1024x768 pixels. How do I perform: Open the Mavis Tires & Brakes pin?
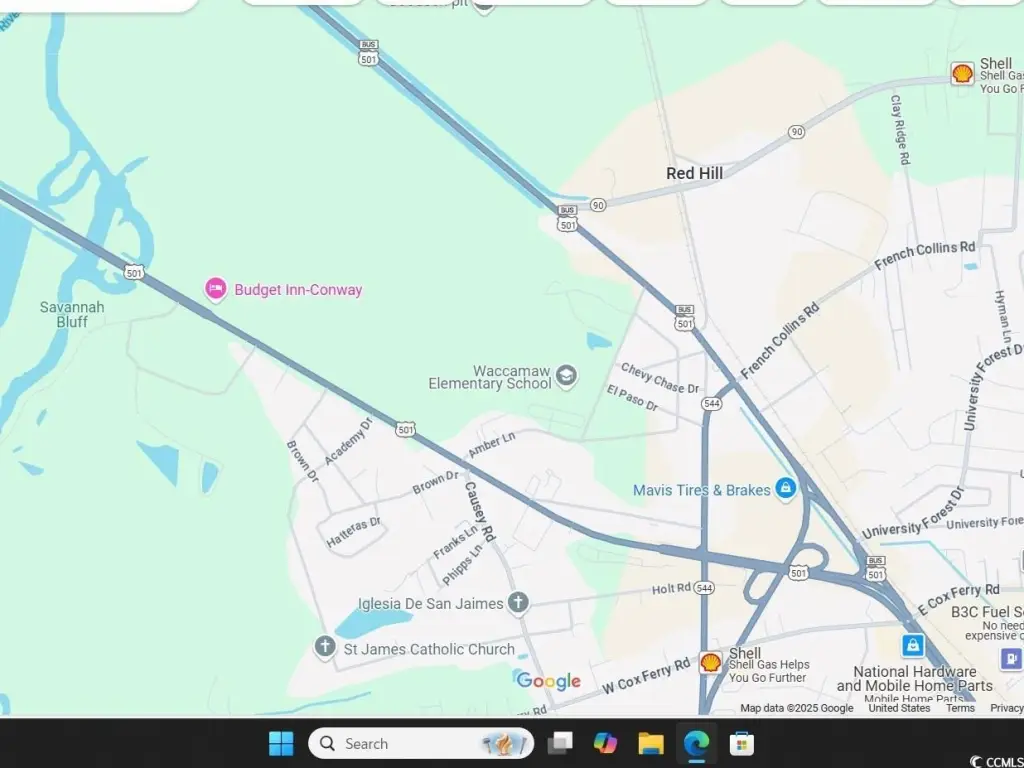(x=786, y=489)
